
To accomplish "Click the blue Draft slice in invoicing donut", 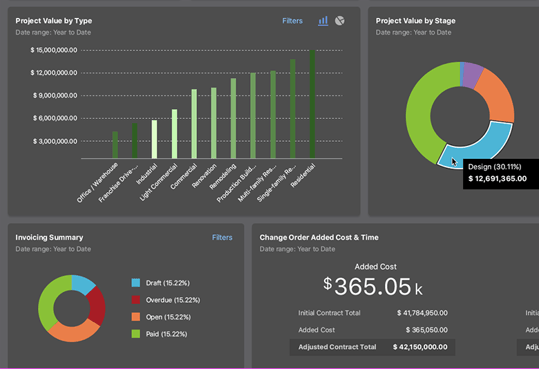I will 82,284.
